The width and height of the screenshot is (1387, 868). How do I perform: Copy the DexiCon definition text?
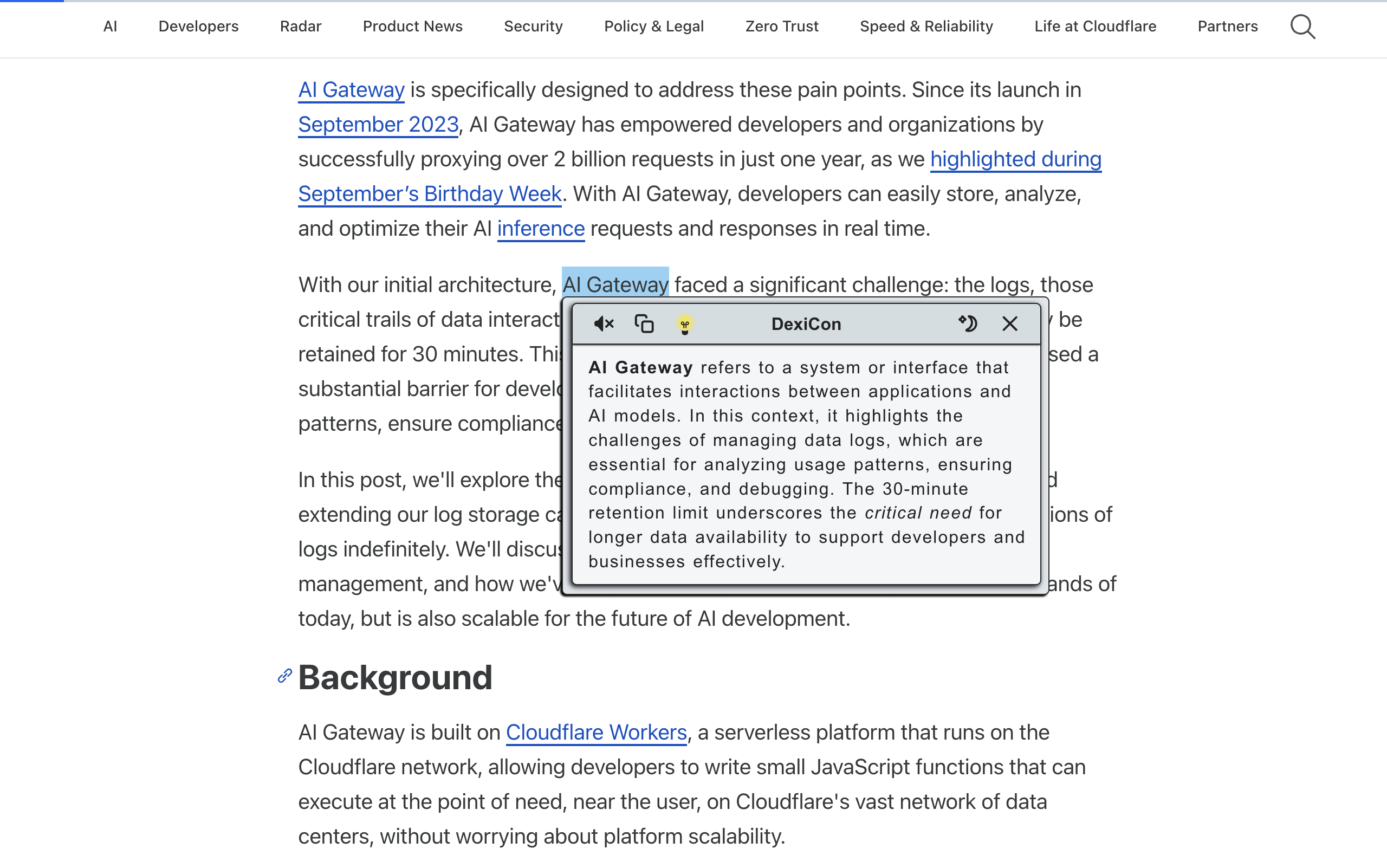click(x=644, y=324)
